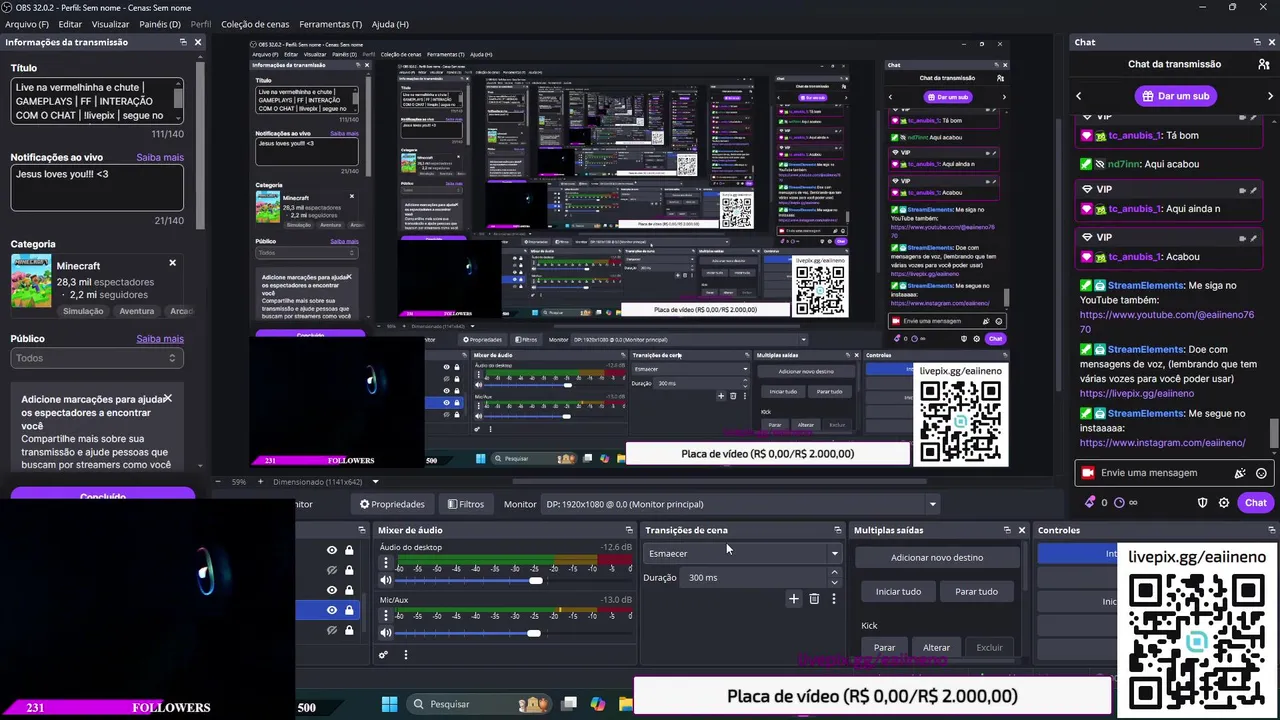Open the Editar menu
The width and height of the screenshot is (1280, 720).
tap(70, 24)
